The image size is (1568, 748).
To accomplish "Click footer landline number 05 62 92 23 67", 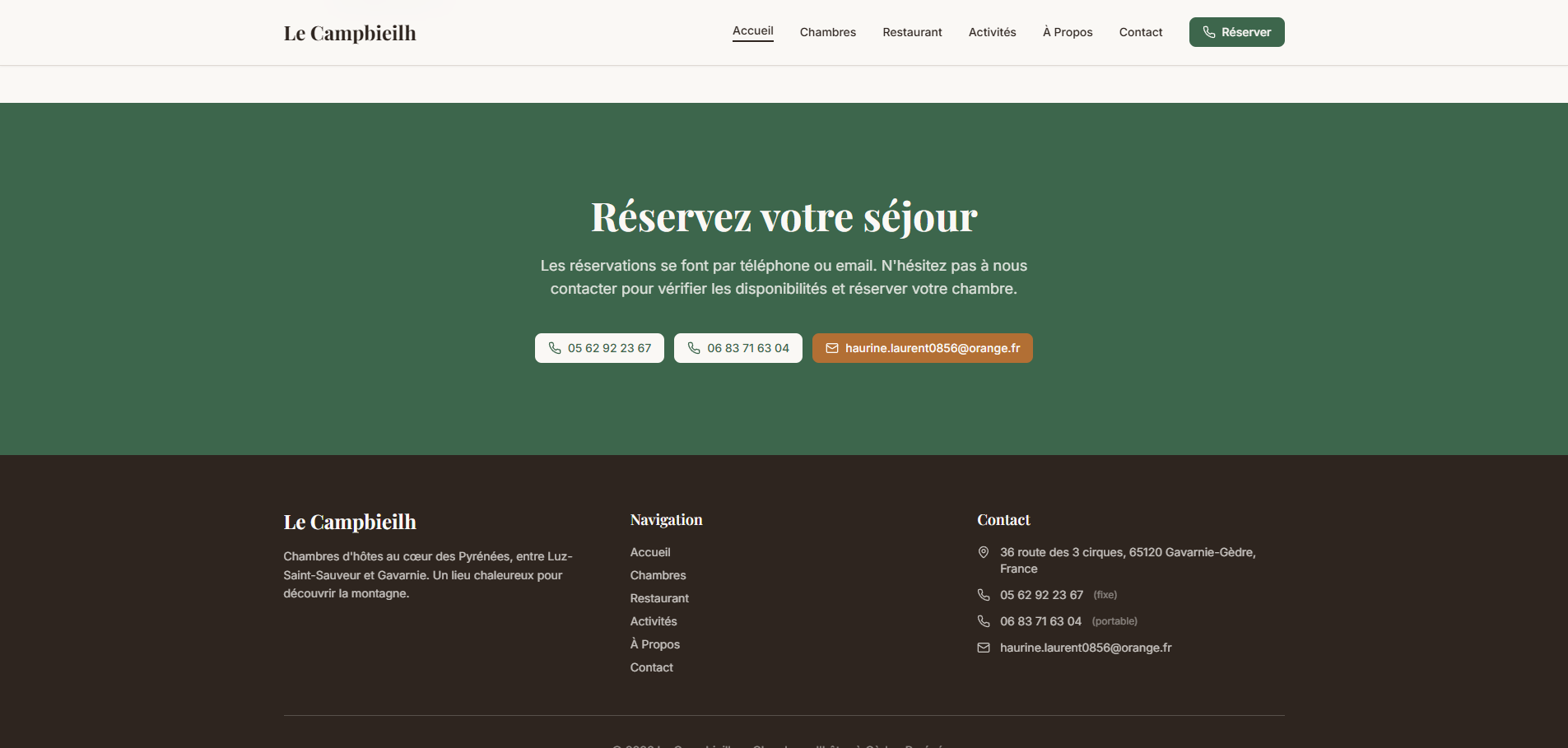I will tap(1041, 595).
